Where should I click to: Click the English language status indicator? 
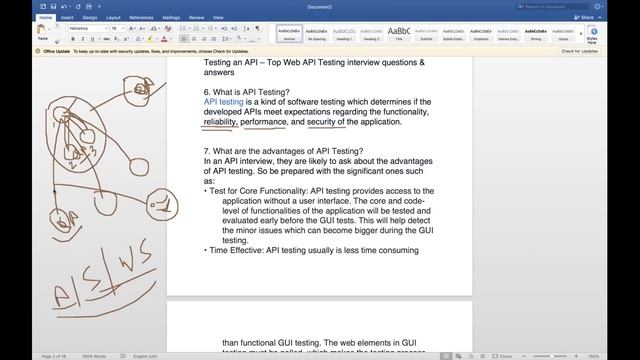coord(145,356)
